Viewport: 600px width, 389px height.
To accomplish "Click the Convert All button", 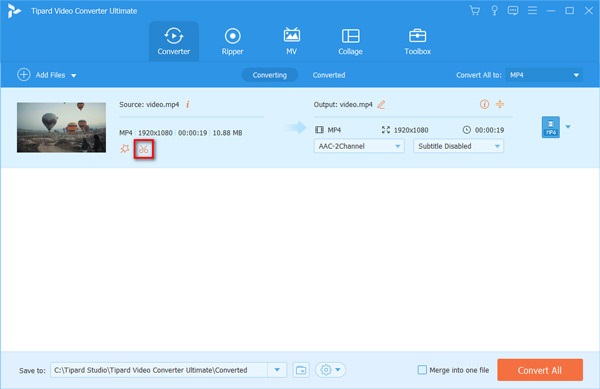I will [540, 370].
